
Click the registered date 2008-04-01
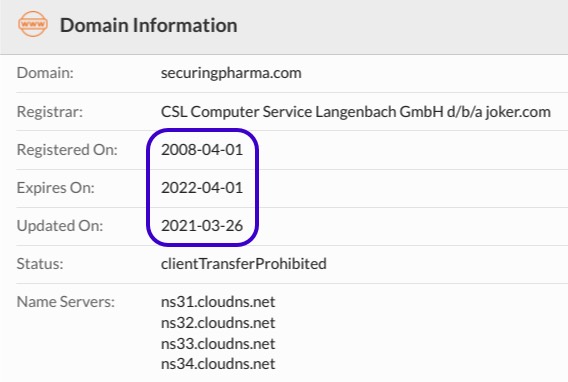(202, 150)
